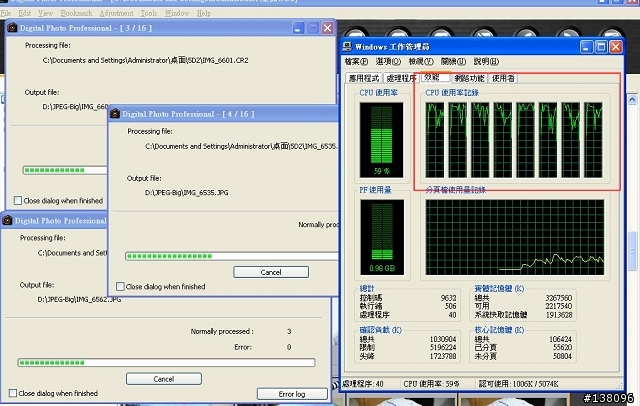
Task: Open the 關機(U) menu in Task Manager
Action: point(453,62)
